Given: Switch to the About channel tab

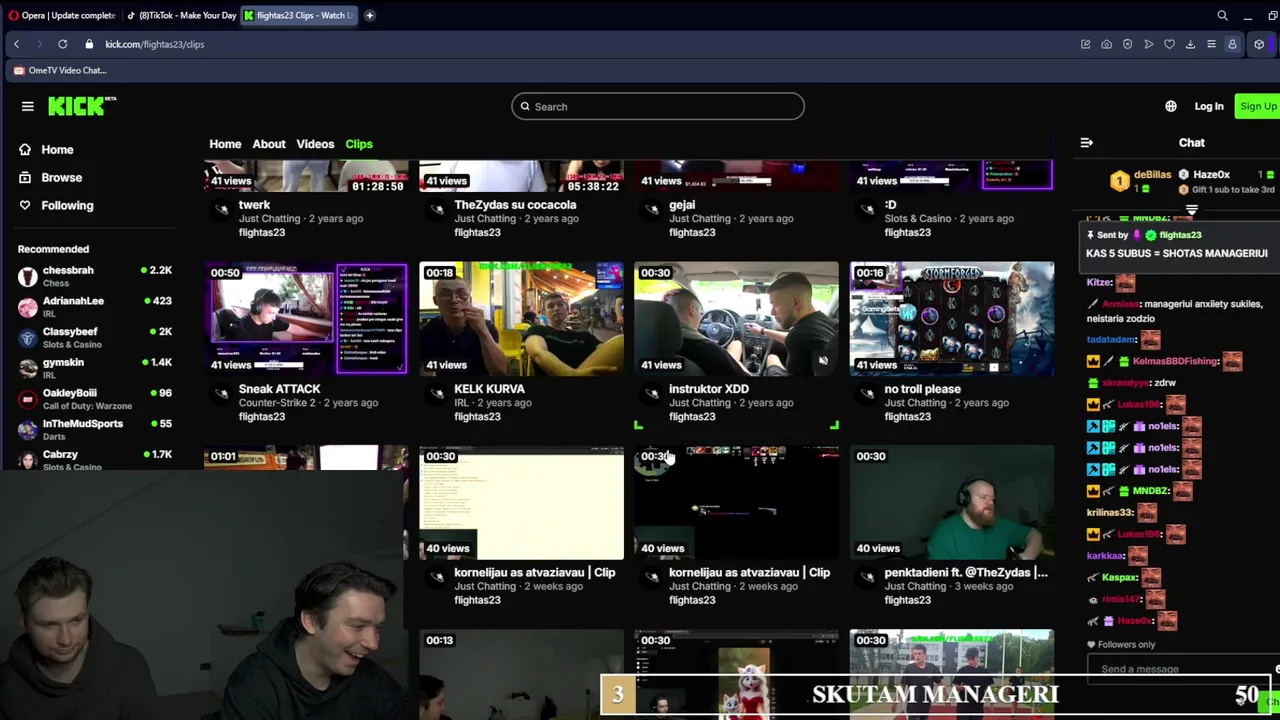Looking at the screenshot, I should pyautogui.click(x=268, y=144).
